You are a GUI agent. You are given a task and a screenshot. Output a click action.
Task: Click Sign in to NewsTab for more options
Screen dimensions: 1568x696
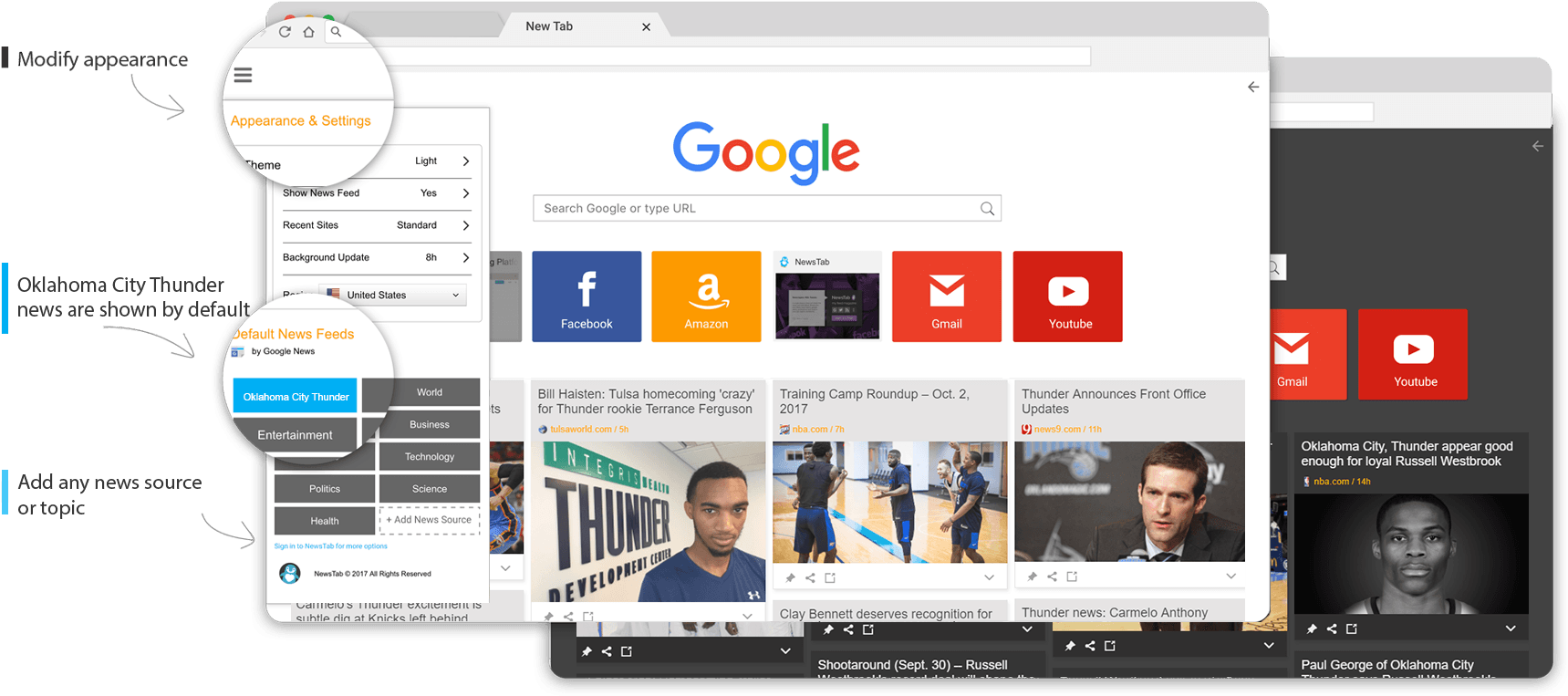tap(330, 546)
